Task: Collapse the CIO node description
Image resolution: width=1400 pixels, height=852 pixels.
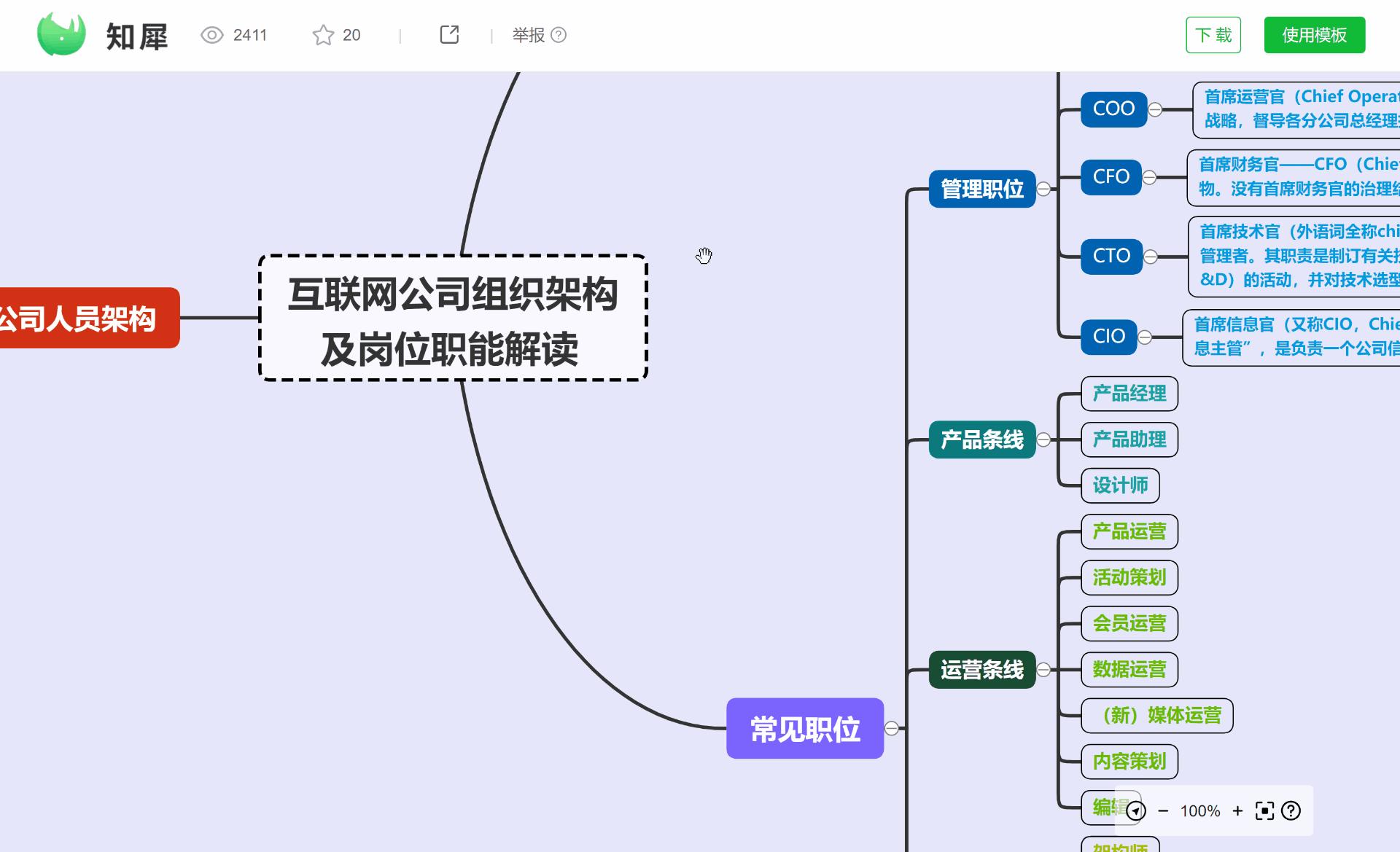Action: coord(1145,337)
